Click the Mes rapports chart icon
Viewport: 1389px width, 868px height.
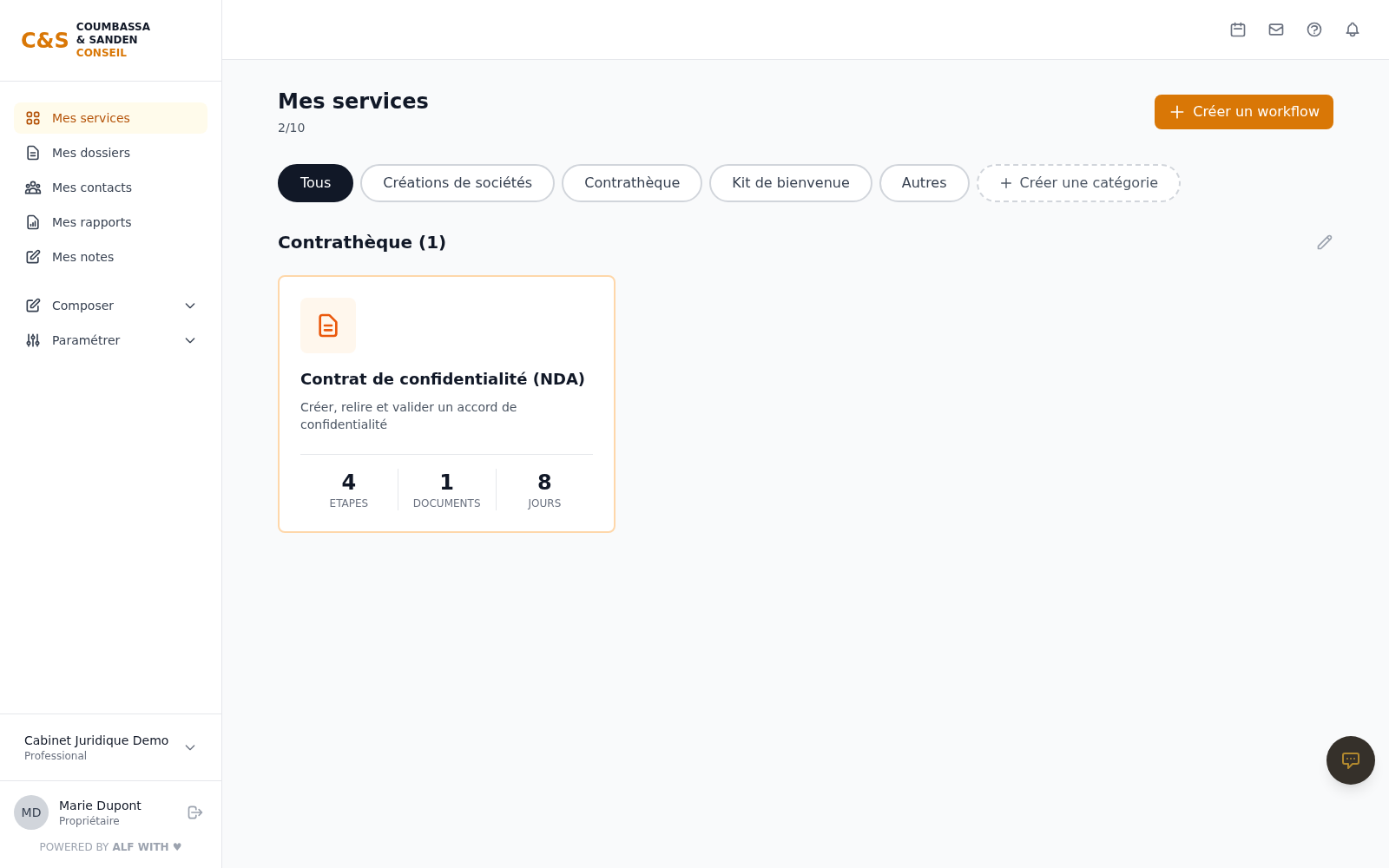point(33,222)
